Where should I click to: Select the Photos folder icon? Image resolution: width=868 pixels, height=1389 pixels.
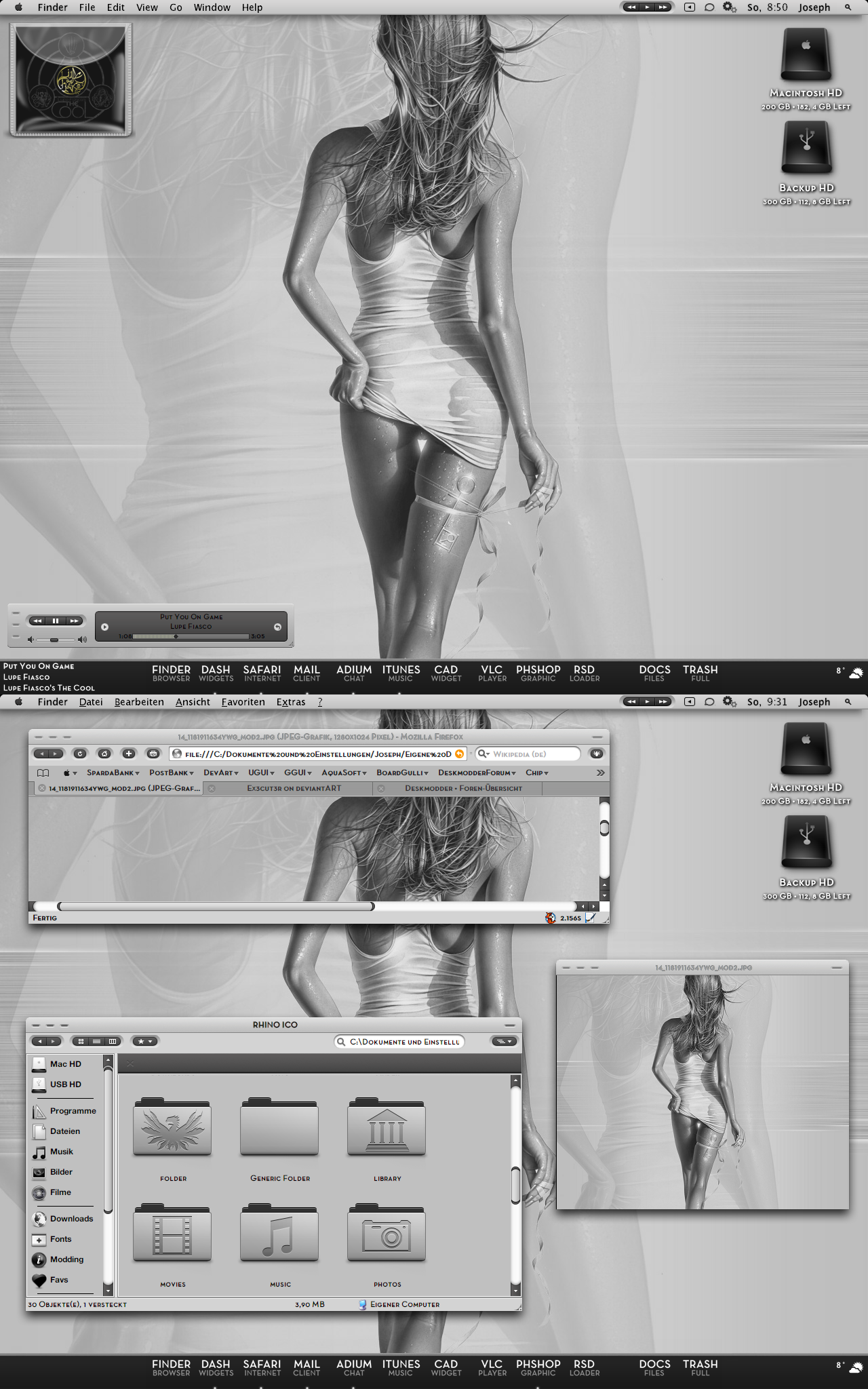point(387,1233)
